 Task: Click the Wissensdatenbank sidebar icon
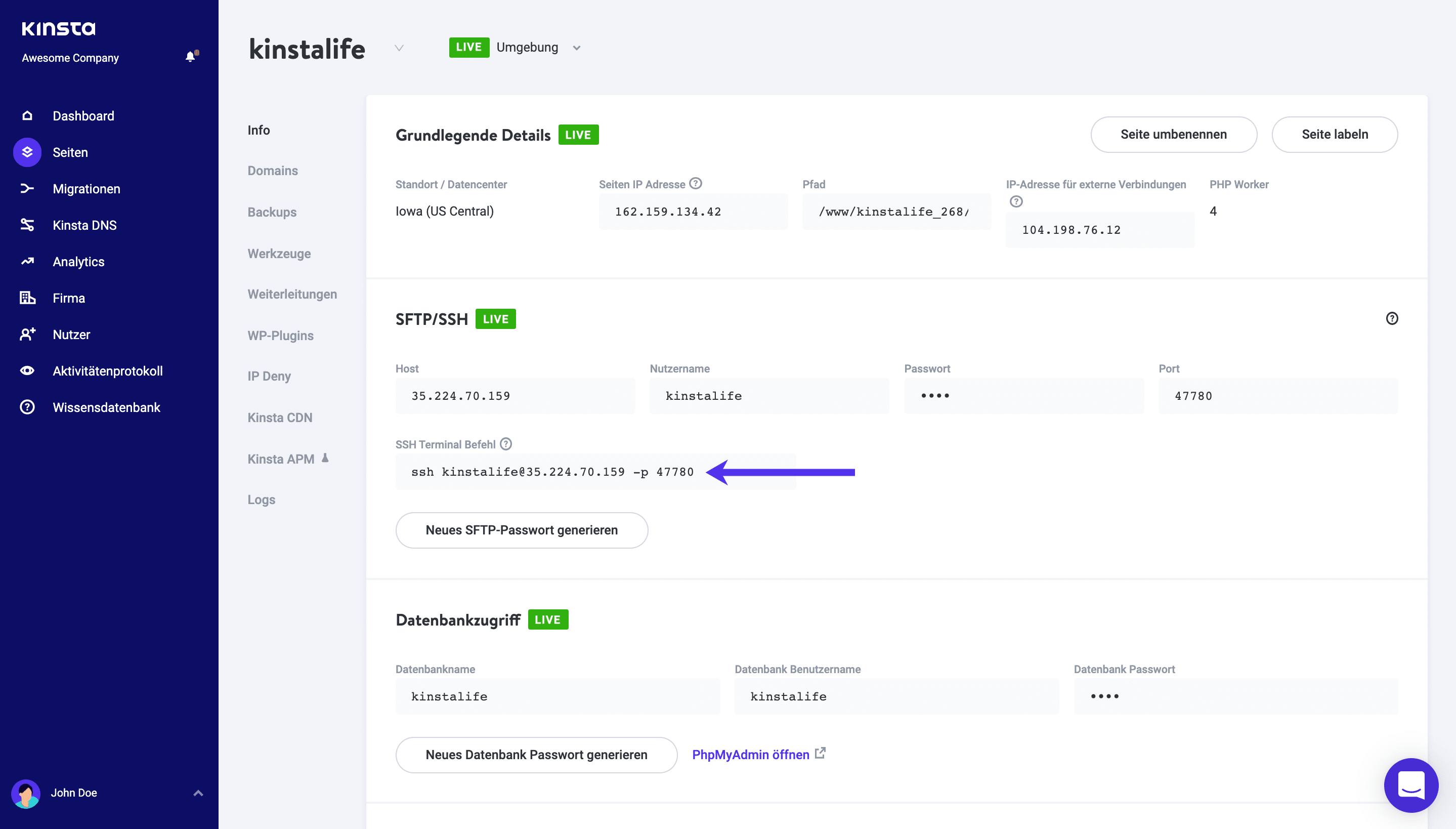(28, 407)
